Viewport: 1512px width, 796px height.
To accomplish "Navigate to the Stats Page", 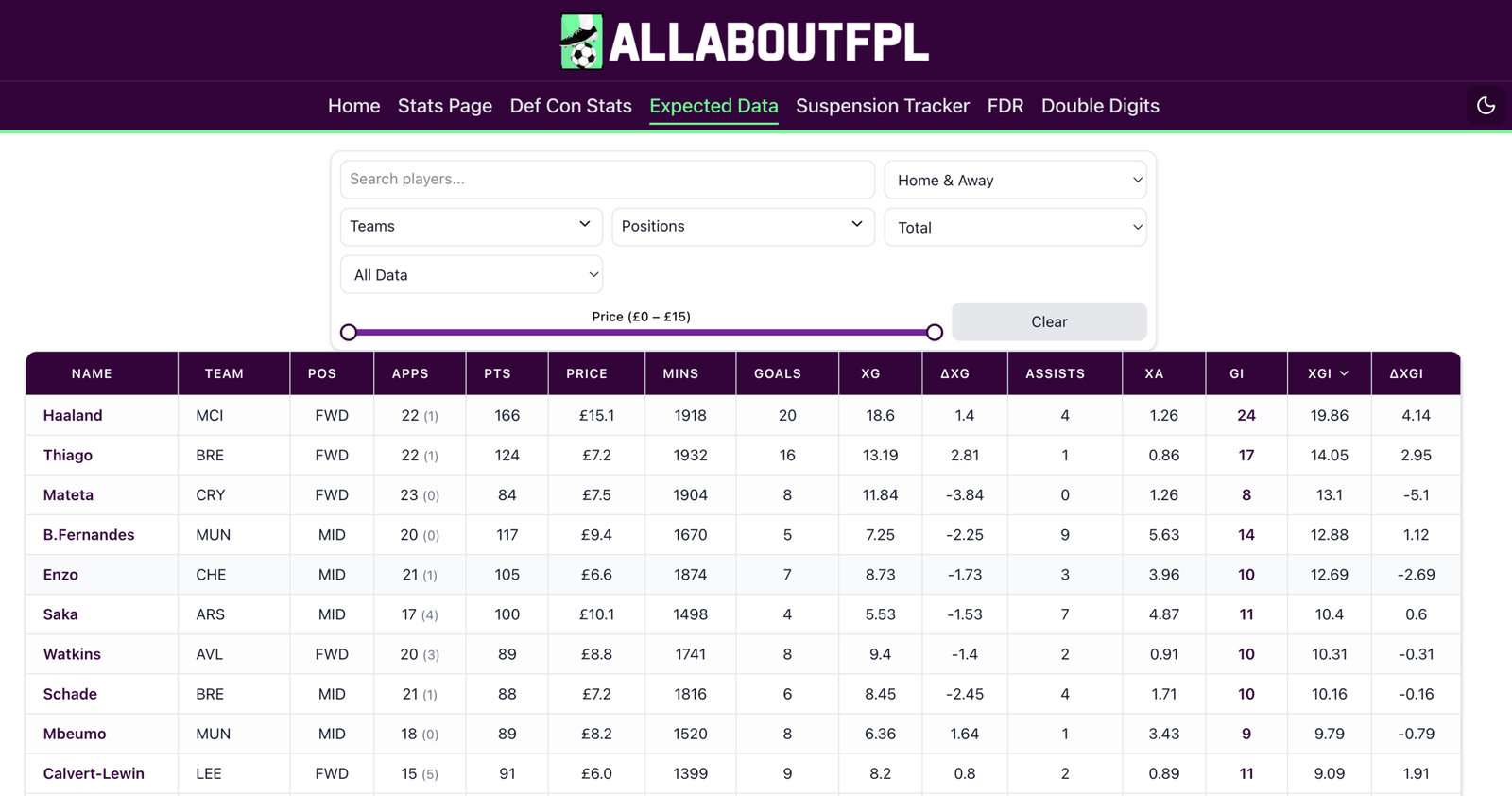I will (x=445, y=106).
